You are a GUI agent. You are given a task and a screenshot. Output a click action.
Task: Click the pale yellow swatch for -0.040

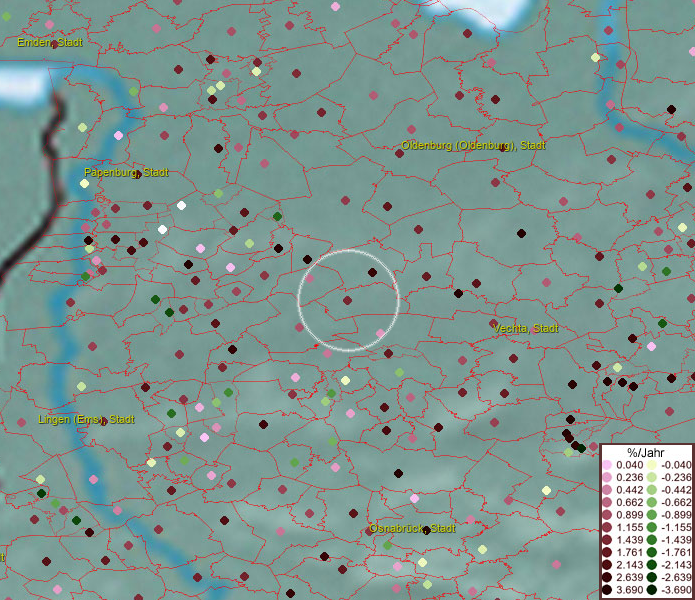652,465
